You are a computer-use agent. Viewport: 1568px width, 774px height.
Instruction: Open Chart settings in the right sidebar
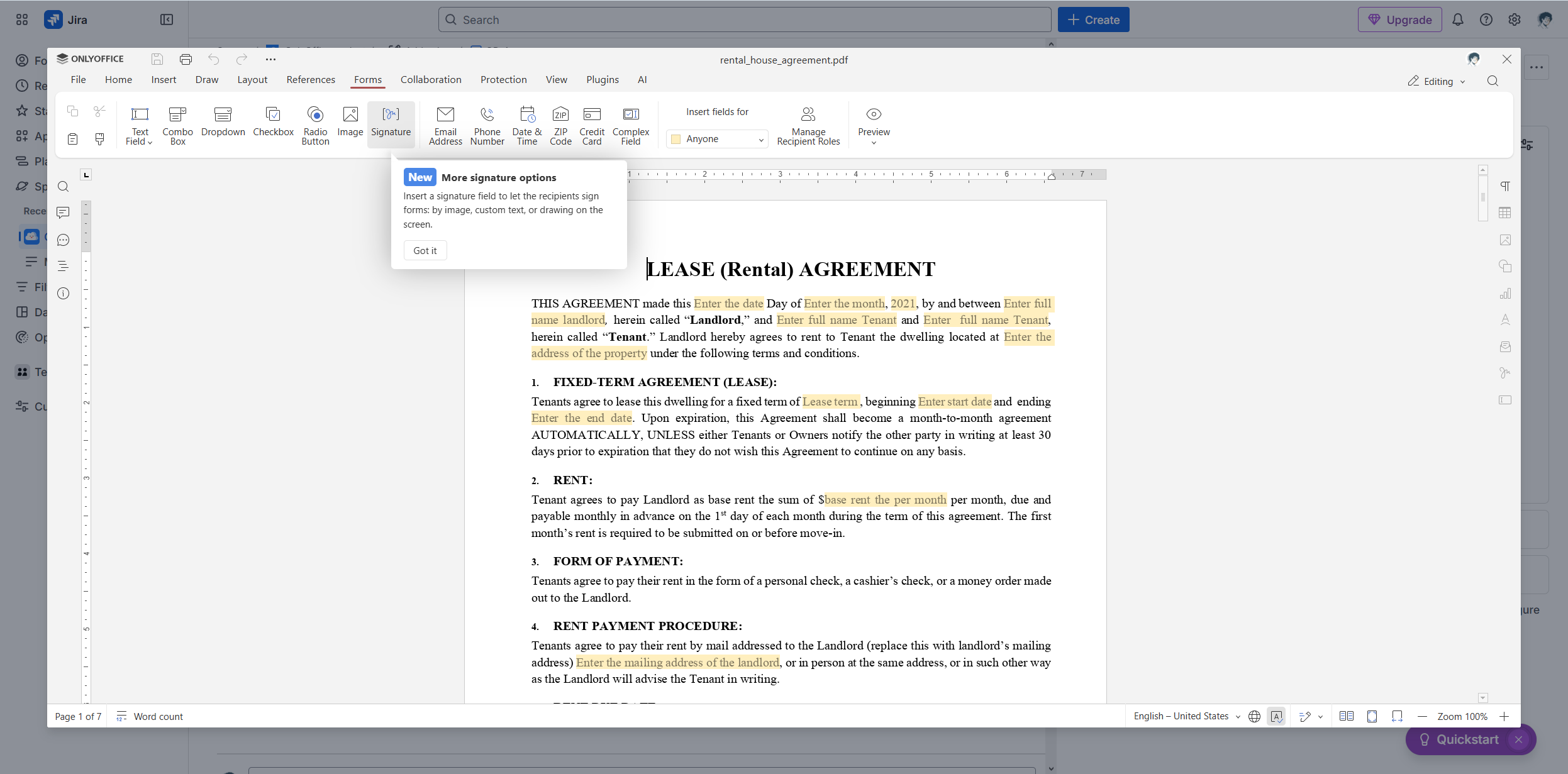(x=1505, y=293)
